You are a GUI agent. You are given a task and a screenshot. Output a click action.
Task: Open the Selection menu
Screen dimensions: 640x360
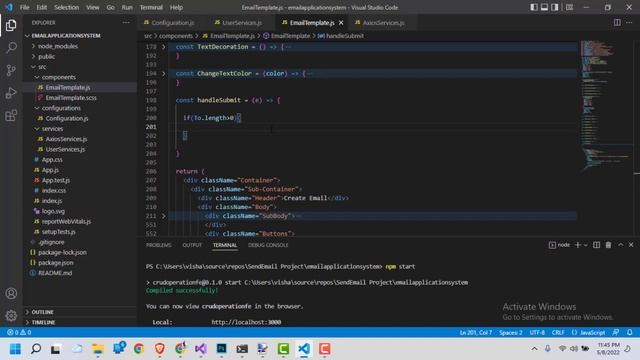[66, 7]
